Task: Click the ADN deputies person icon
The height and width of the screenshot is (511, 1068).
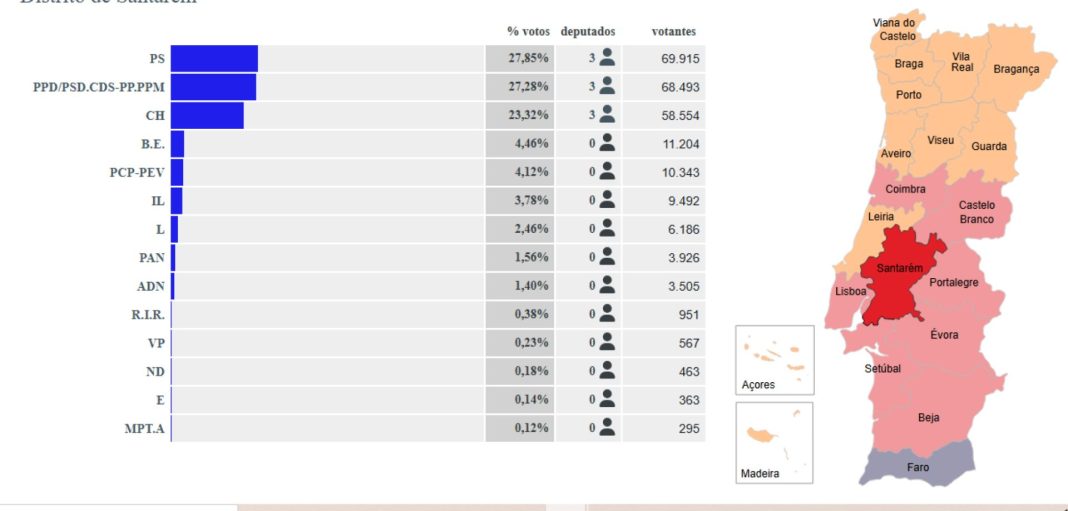Action: [x=607, y=285]
